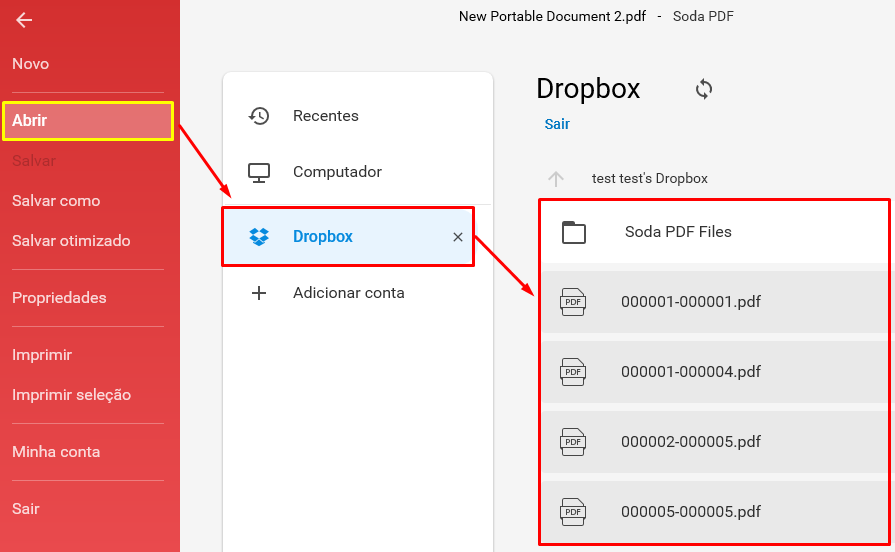The image size is (895, 552).
Task: Select Salvar otimizado entry
Action: [x=71, y=240]
